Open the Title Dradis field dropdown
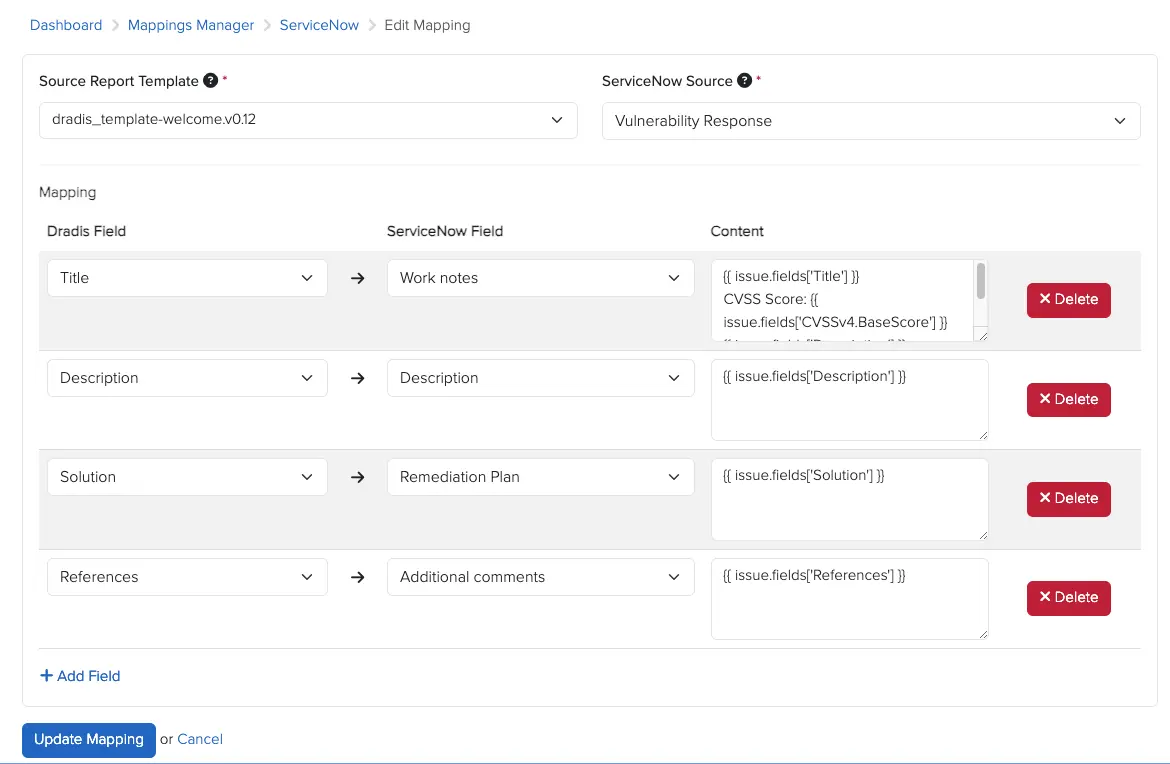This screenshot has width=1170, height=764. [187, 278]
